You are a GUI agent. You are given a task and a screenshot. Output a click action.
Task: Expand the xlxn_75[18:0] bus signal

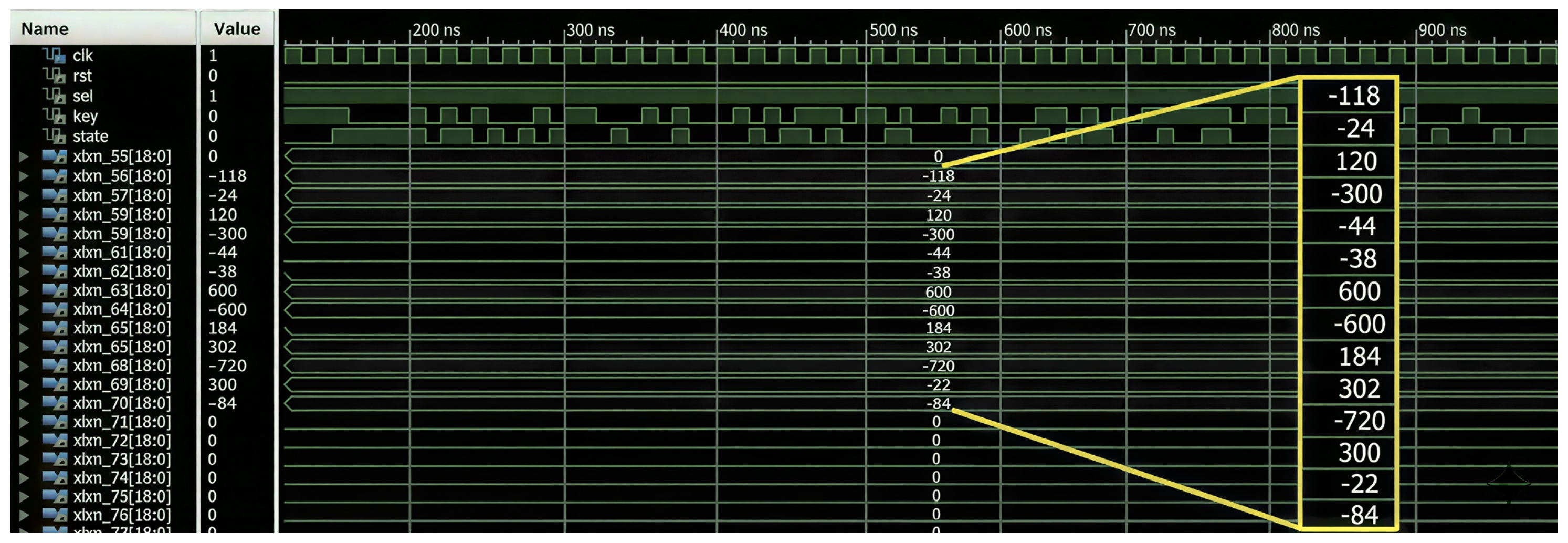24,496
